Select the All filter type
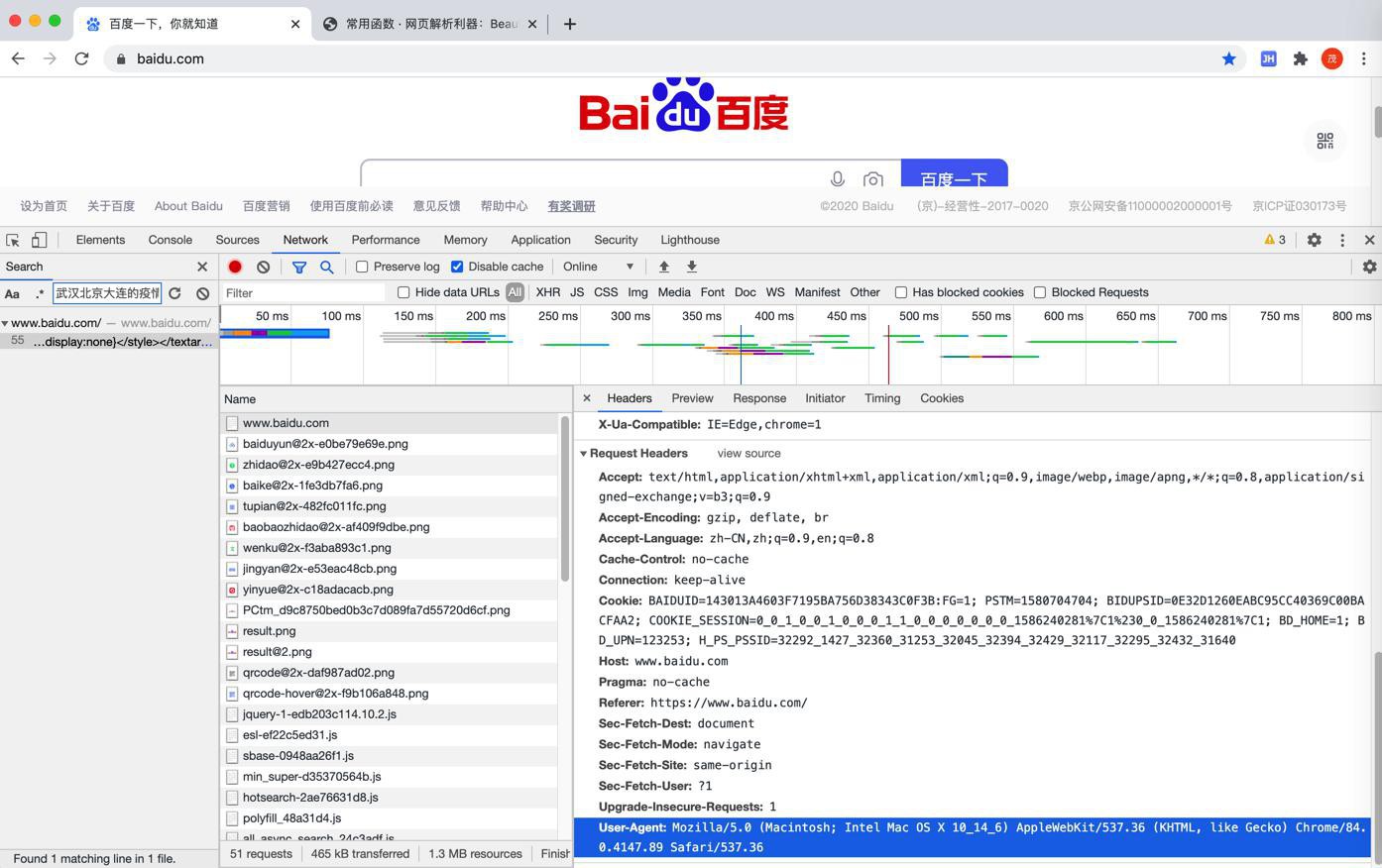The image size is (1382, 868). (x=515, y=292)
